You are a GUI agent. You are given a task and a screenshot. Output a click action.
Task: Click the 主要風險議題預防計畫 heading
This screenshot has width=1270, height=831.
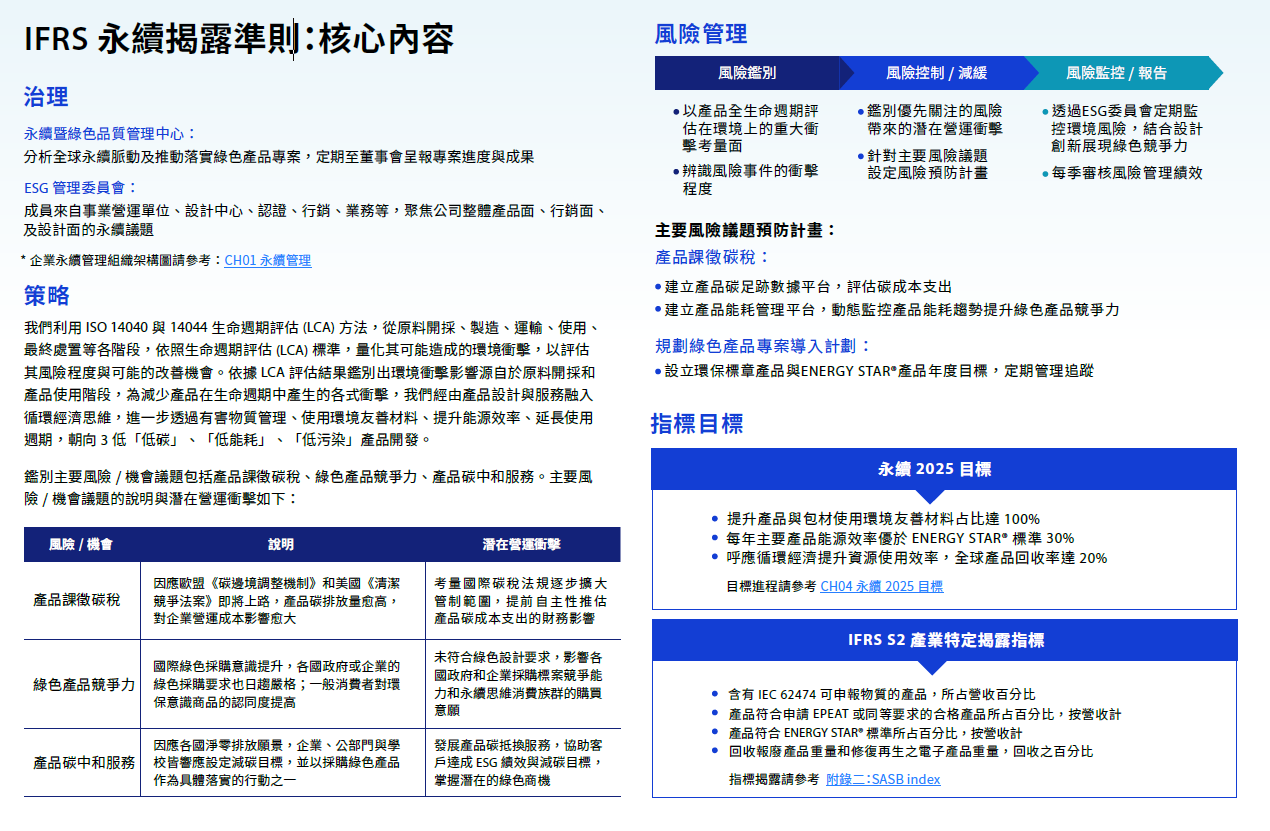pos(746,230)
